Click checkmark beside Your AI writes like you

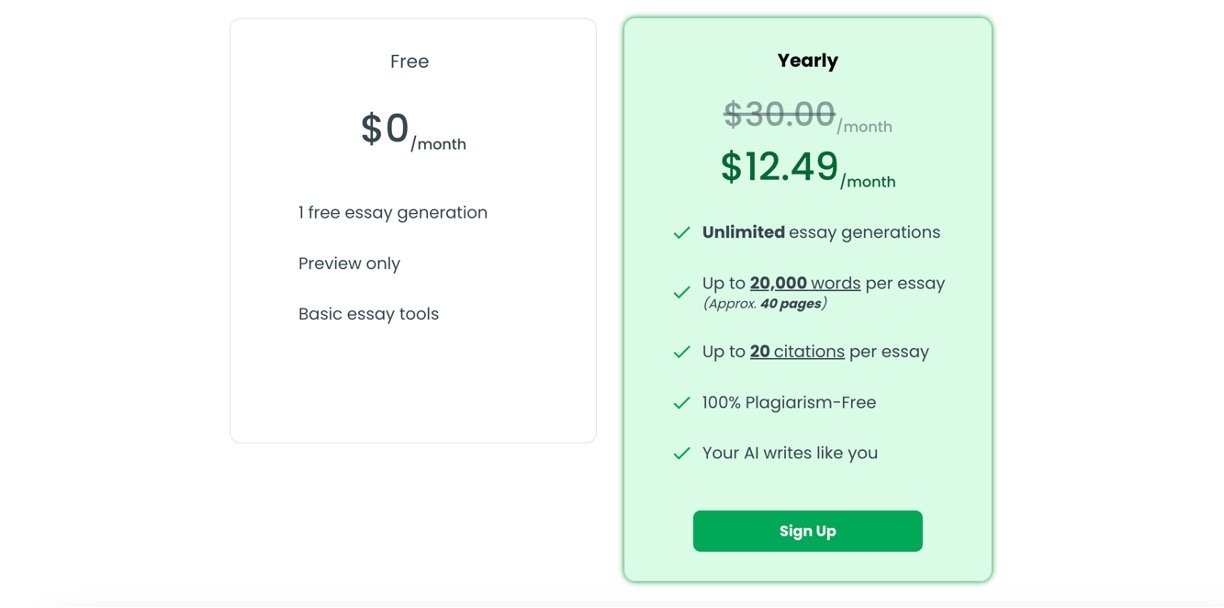point(682,453)
